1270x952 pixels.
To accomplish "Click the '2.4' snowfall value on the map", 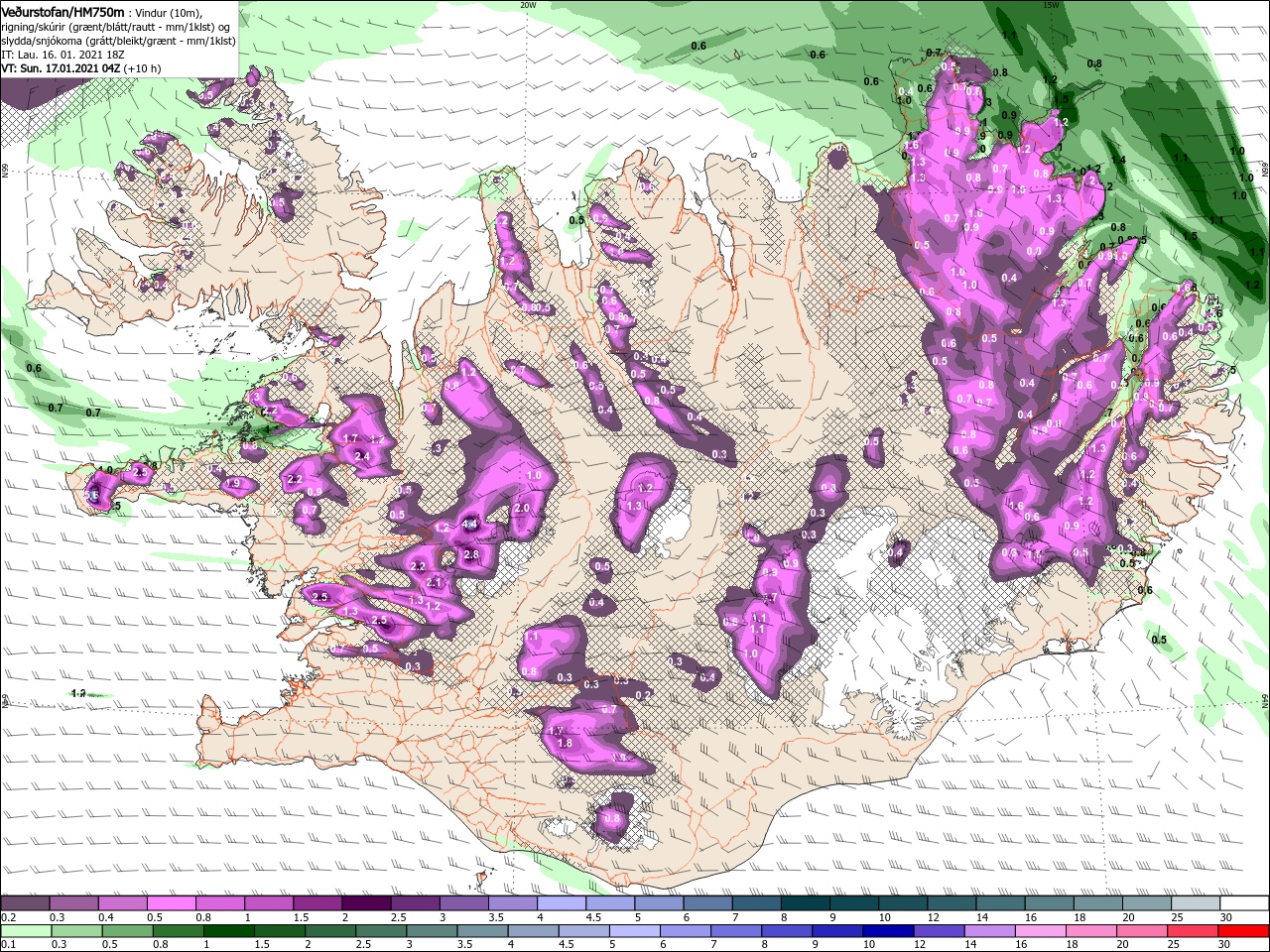I will tap(362, 456).
